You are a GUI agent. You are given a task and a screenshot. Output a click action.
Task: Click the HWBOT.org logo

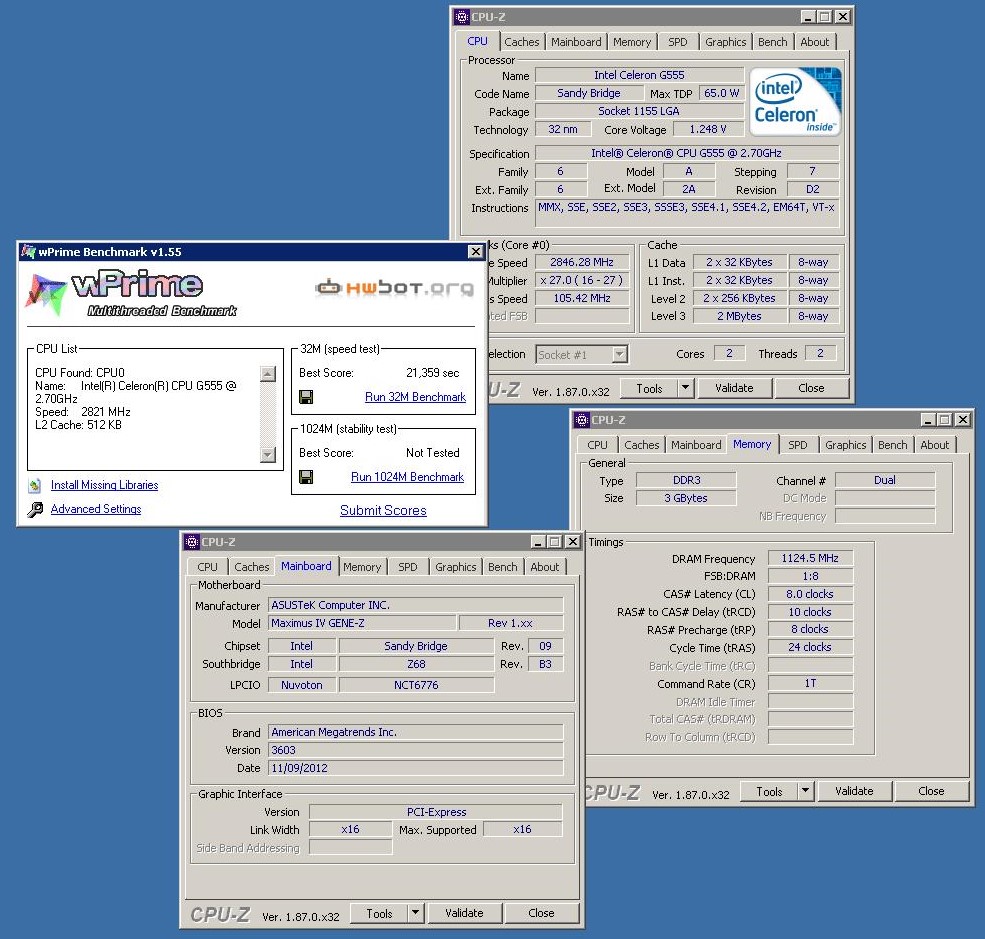point(394,288)
